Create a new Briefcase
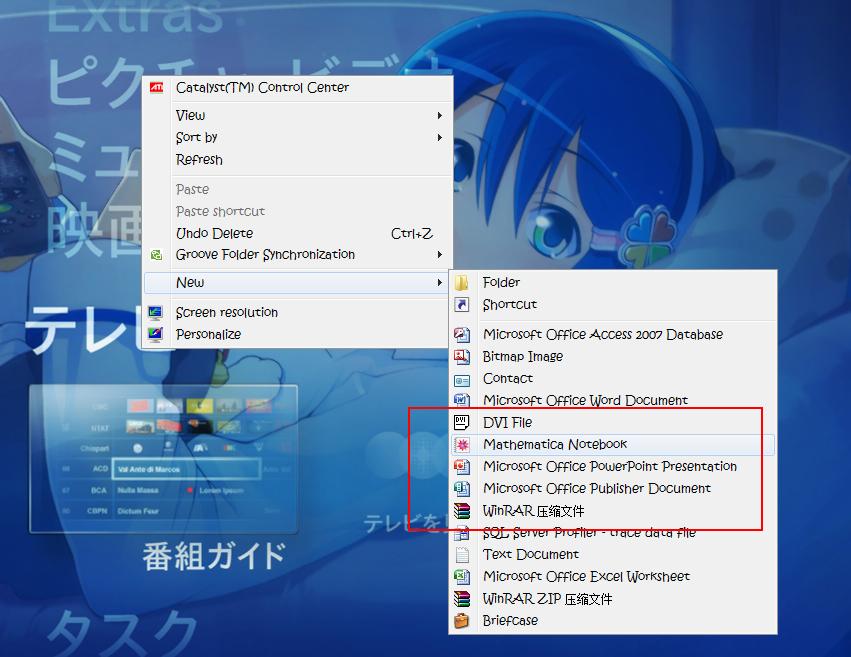The width and height of the screenshot is (851, 657). 613,620
